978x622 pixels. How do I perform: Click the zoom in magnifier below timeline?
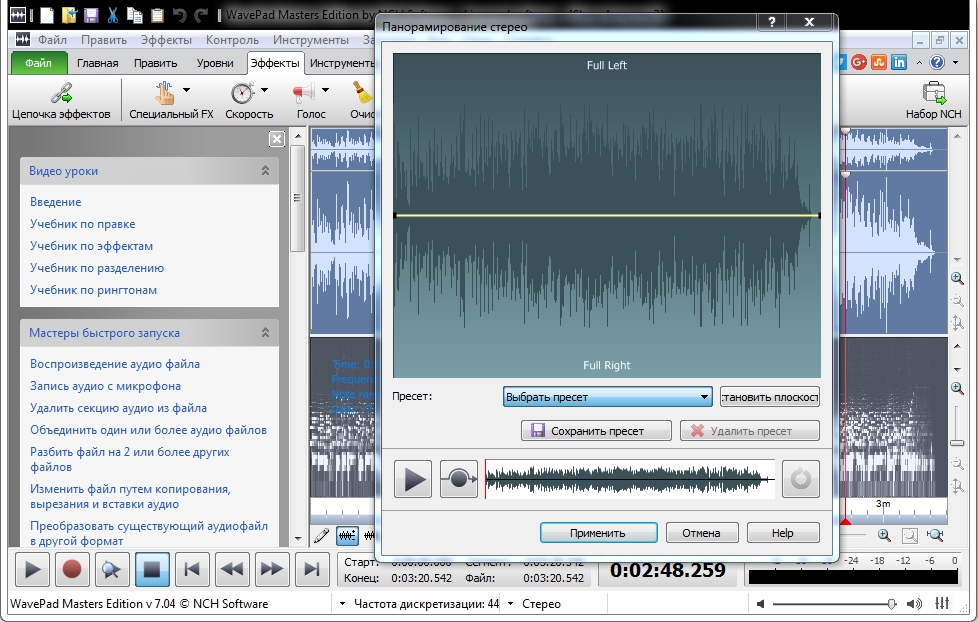click(884, 535)
